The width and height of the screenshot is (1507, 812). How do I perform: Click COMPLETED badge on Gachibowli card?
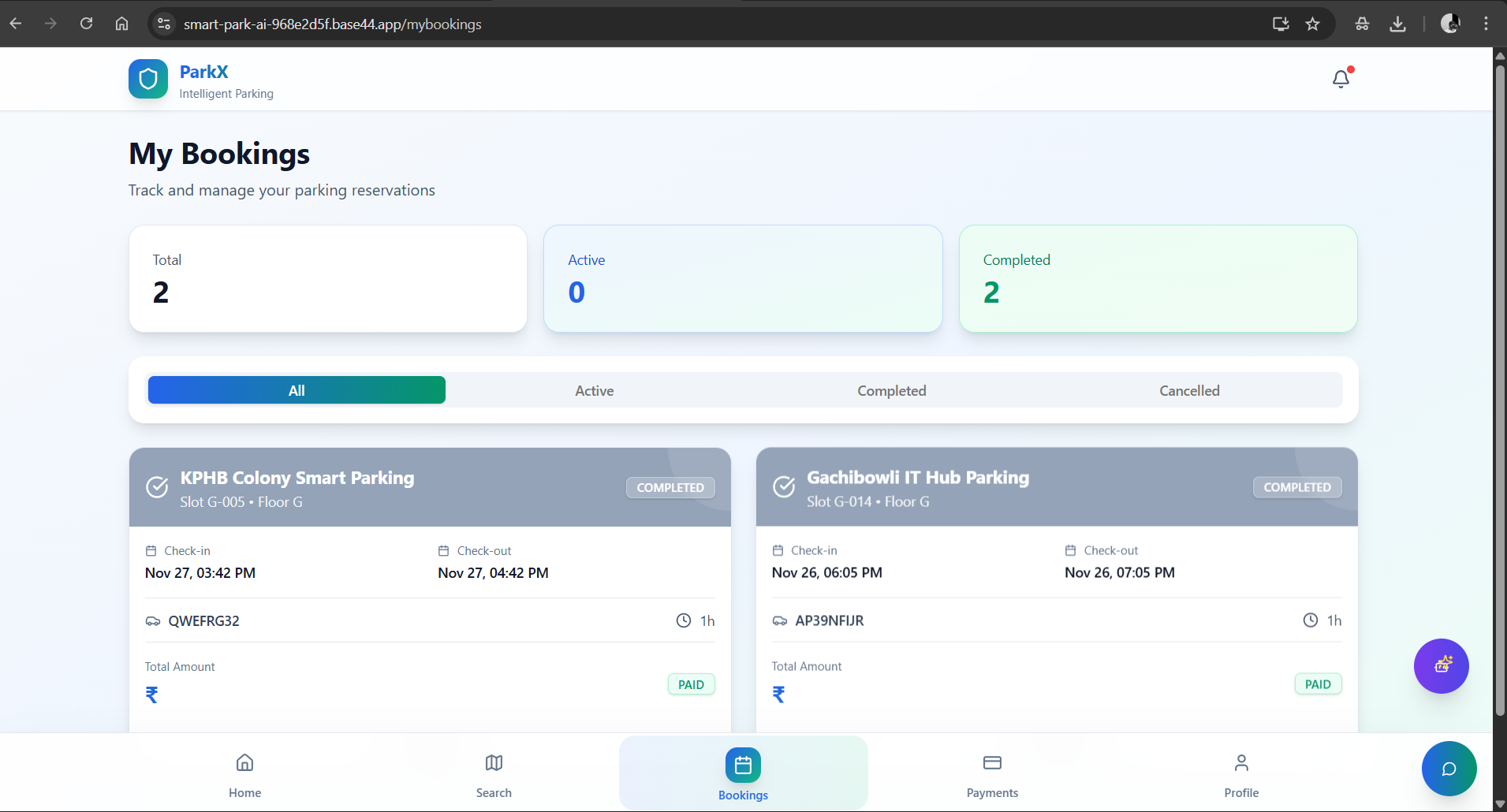tap(1297, 487)
